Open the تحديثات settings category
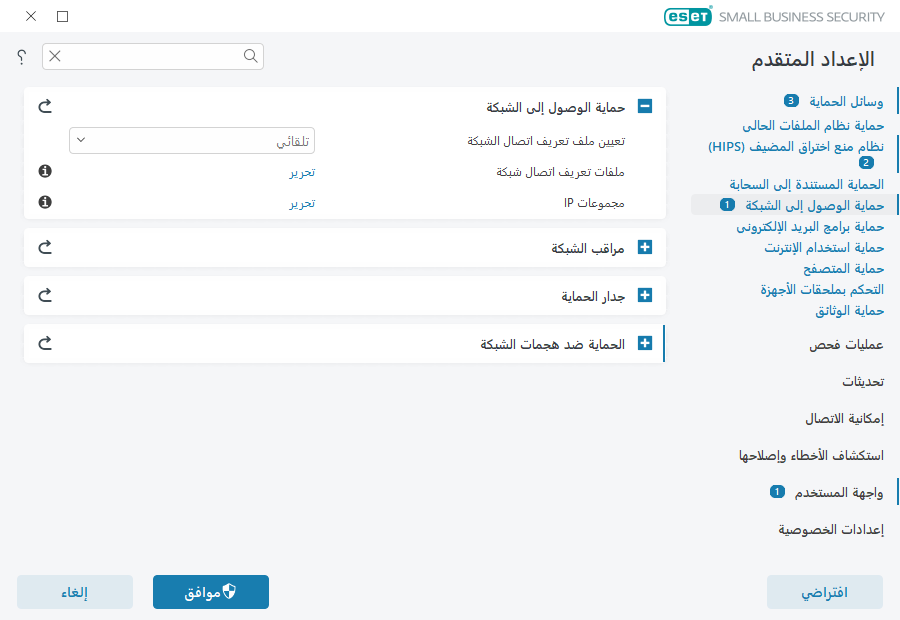 [862, 384]
